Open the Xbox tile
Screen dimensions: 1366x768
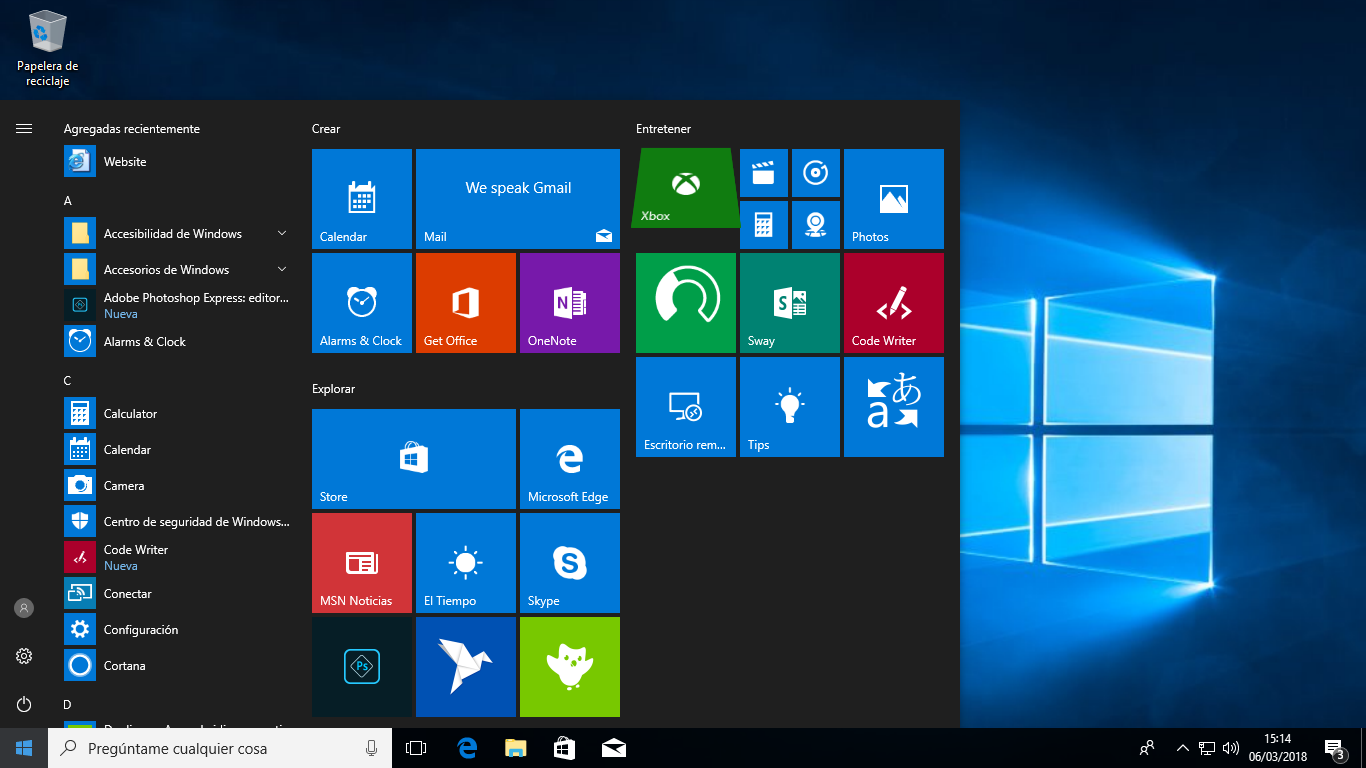[x=686, y=188]
